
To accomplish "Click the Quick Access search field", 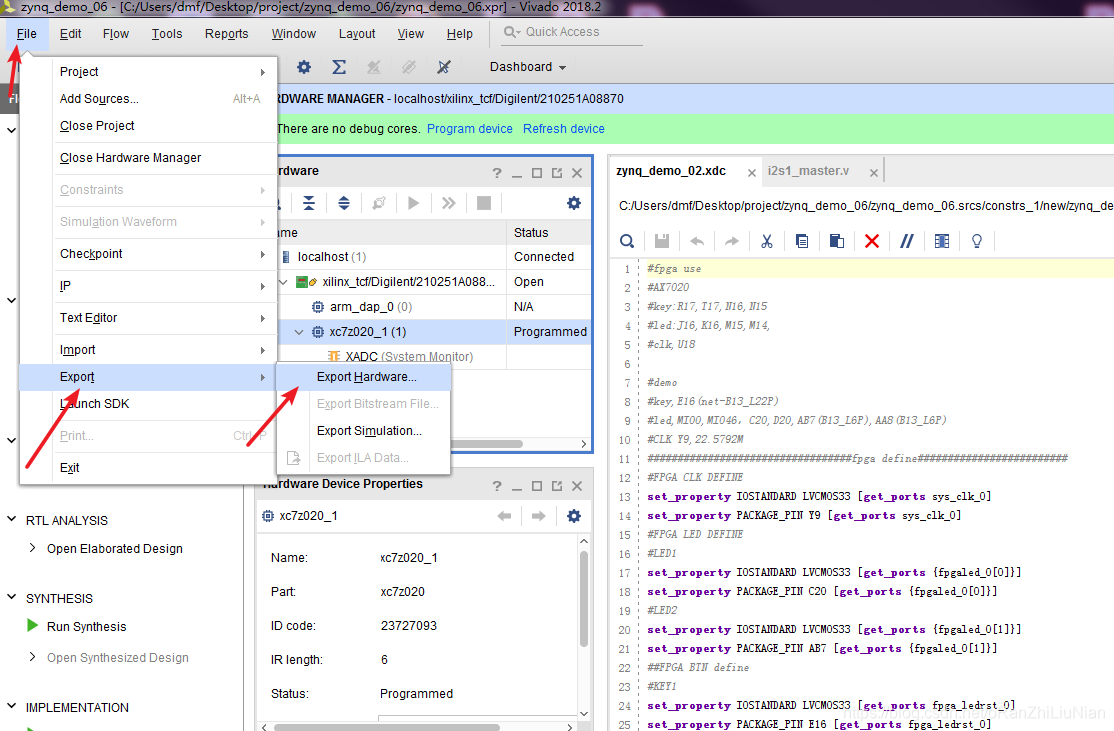I will (x=572, y=32).
